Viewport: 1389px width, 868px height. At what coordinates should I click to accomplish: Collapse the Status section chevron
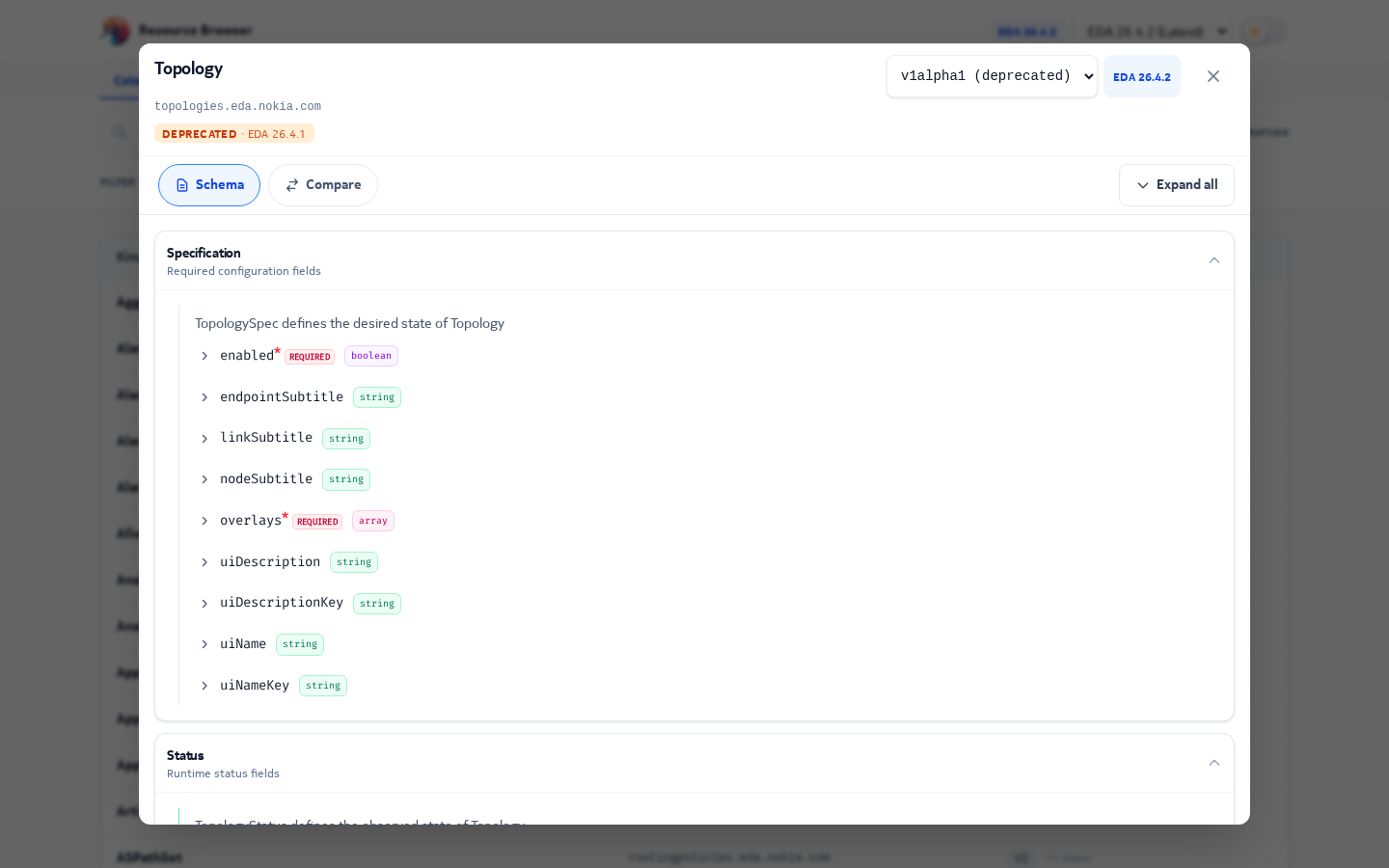point(1214,763)
